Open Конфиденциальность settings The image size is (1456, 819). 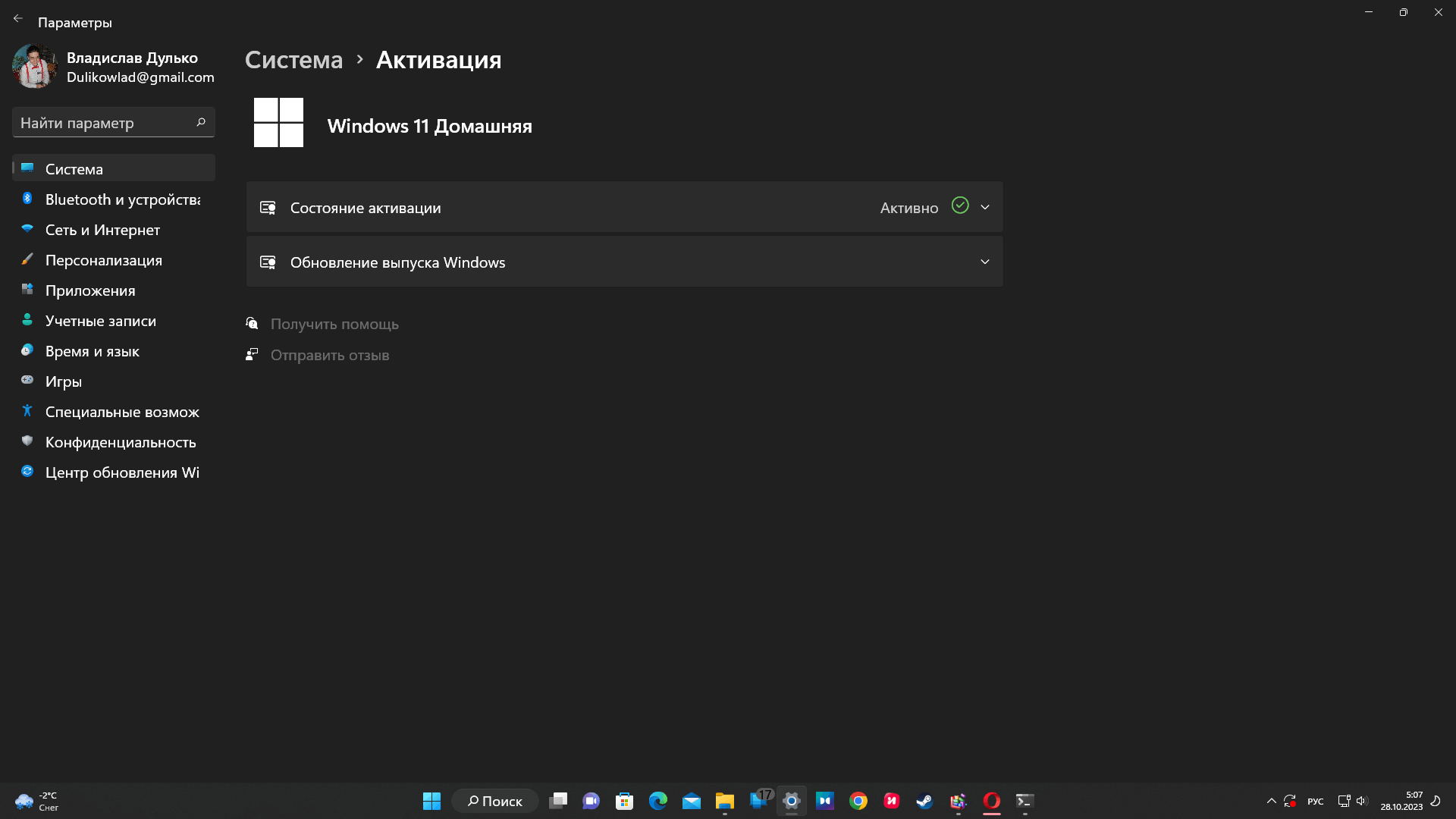click(x=114, y=441)
